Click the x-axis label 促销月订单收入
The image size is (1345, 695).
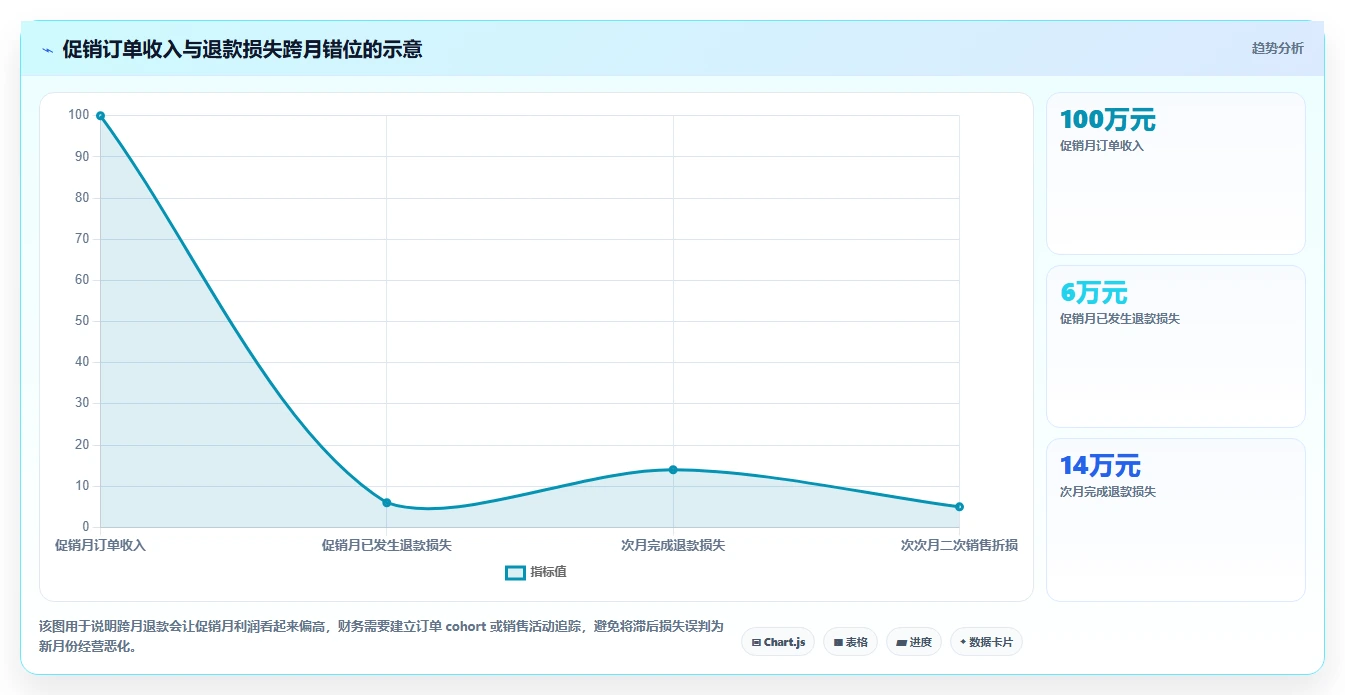pyautogui.click(x=100, y=545)
